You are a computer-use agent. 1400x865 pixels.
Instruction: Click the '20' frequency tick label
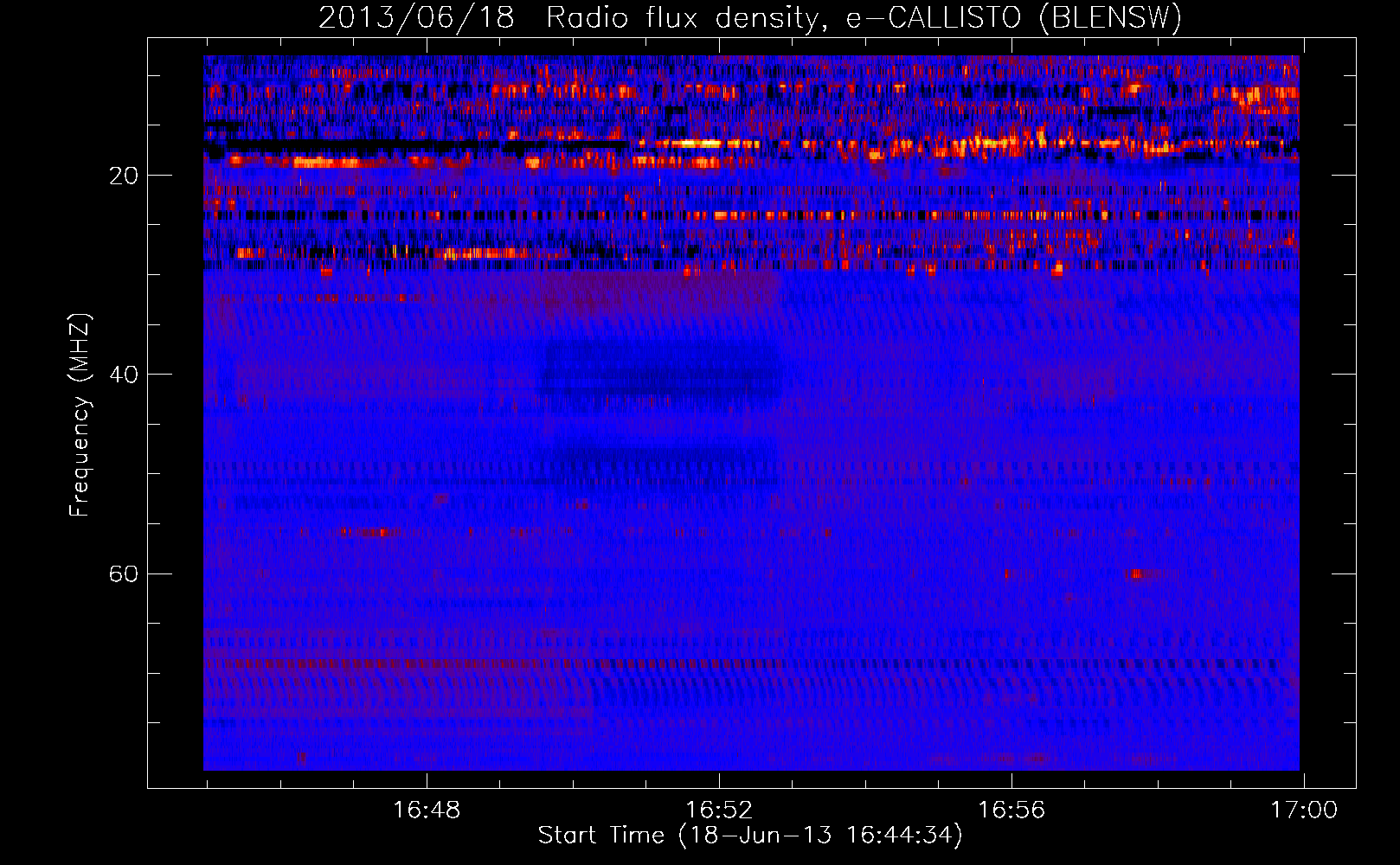coord(124,176)
